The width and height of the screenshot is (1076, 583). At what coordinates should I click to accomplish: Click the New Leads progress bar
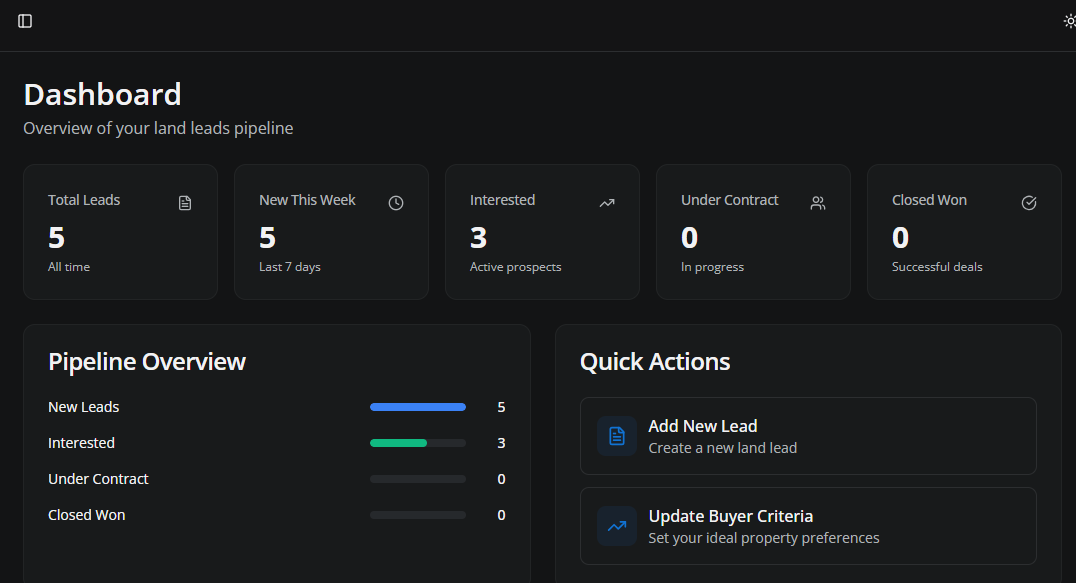point(417,407)
